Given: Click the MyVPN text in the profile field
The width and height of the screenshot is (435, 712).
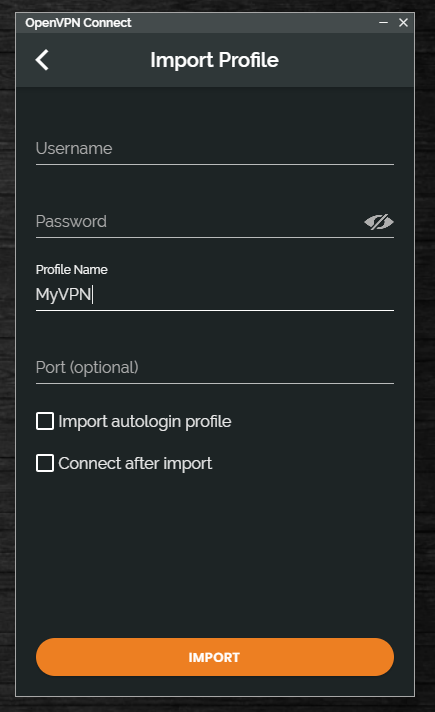Looking at the screenshot, I should pos(64,295).
